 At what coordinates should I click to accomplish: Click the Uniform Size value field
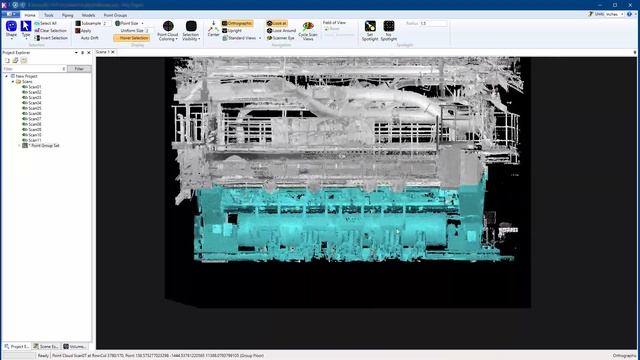point(148,31)
